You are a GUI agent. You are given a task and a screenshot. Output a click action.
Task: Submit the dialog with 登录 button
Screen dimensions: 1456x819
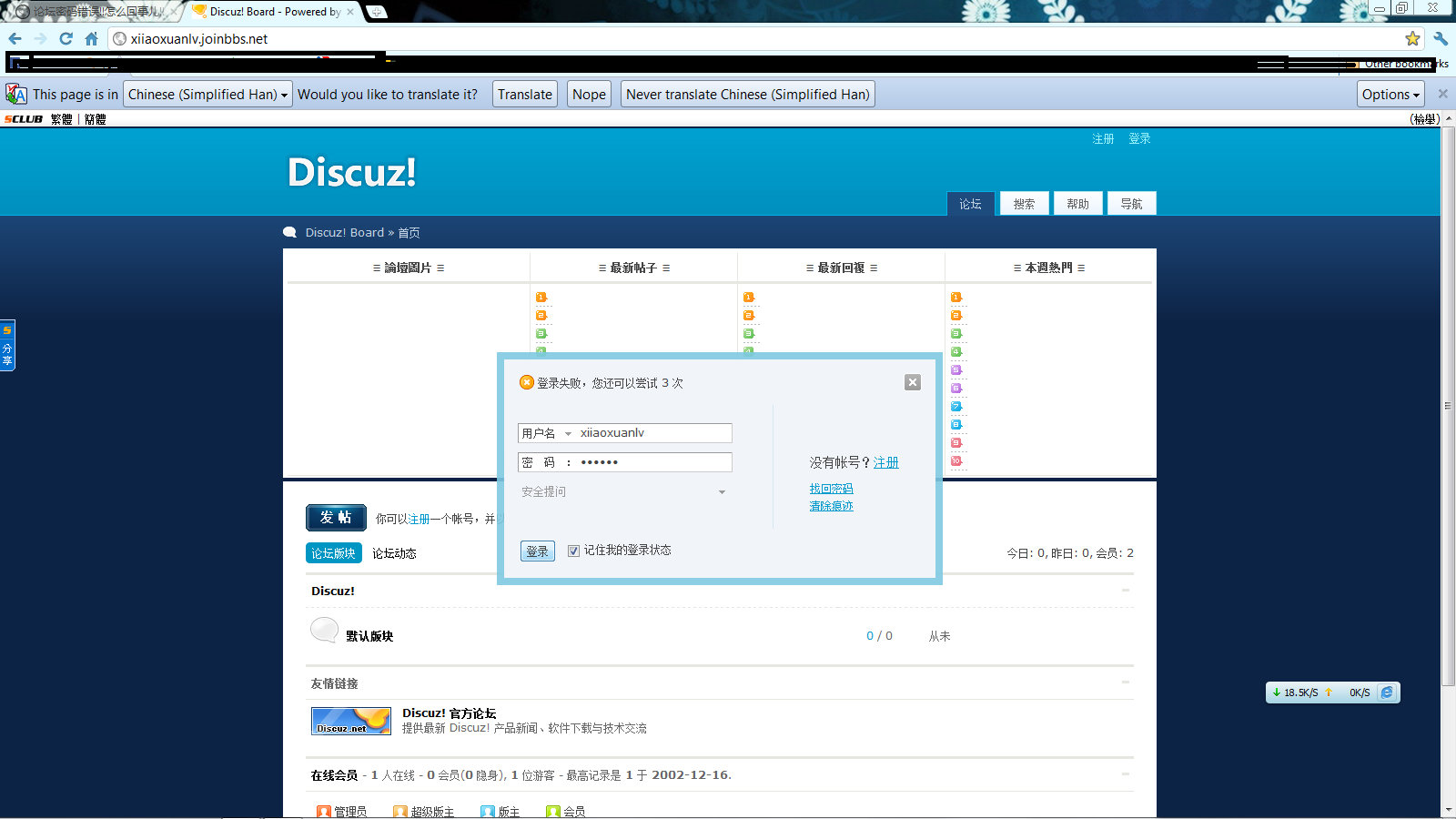[538, 551]
